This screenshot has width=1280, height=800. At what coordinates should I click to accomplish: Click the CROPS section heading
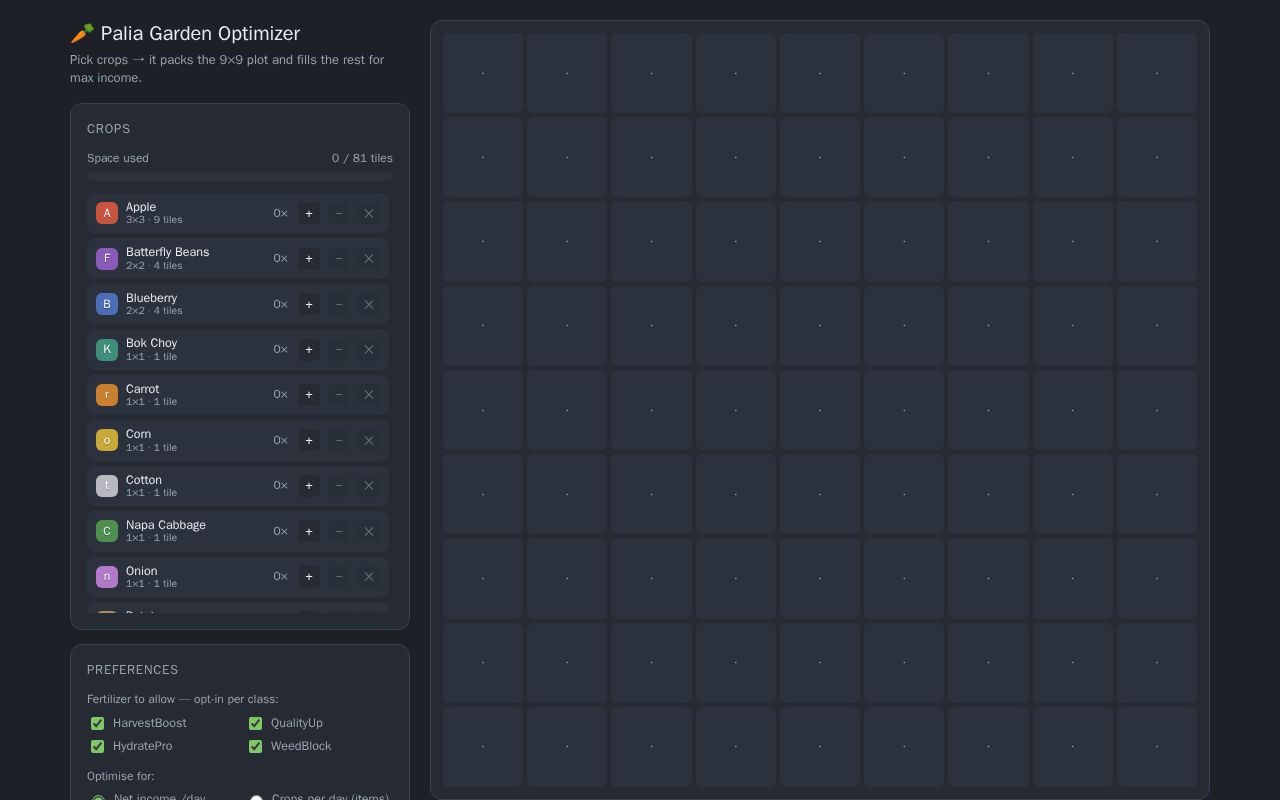[x=109, y=129]
